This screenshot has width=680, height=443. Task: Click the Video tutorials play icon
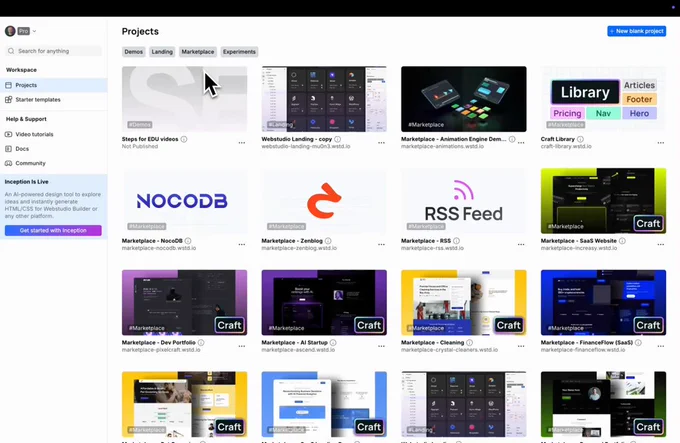point(8,134)
